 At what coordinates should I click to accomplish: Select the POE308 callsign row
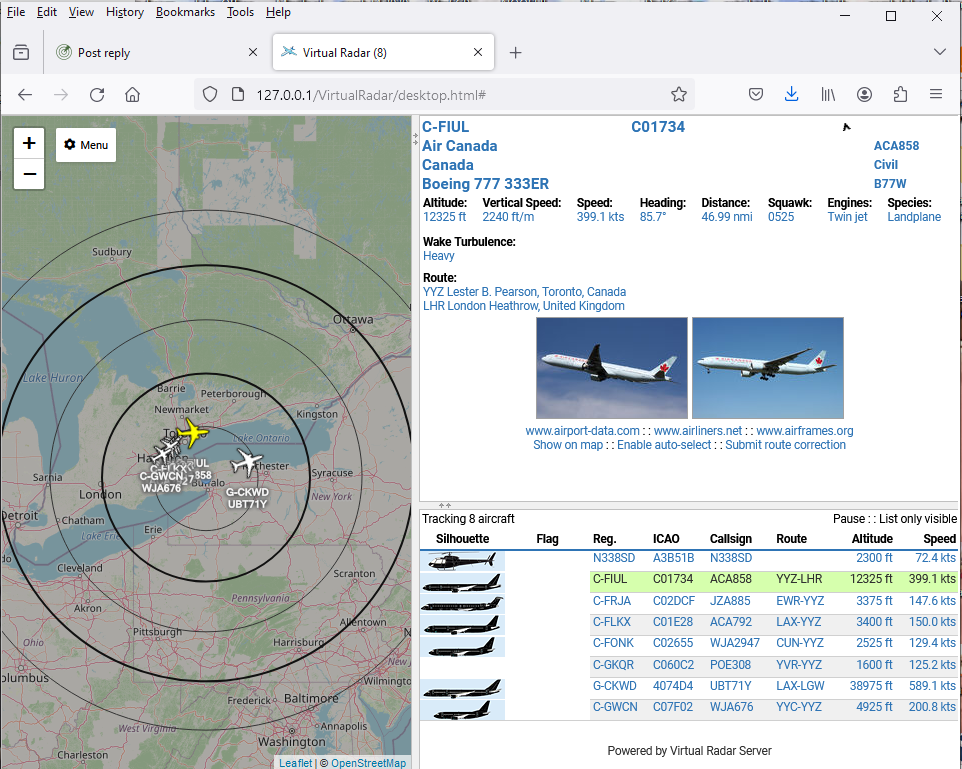coord(730,665)
